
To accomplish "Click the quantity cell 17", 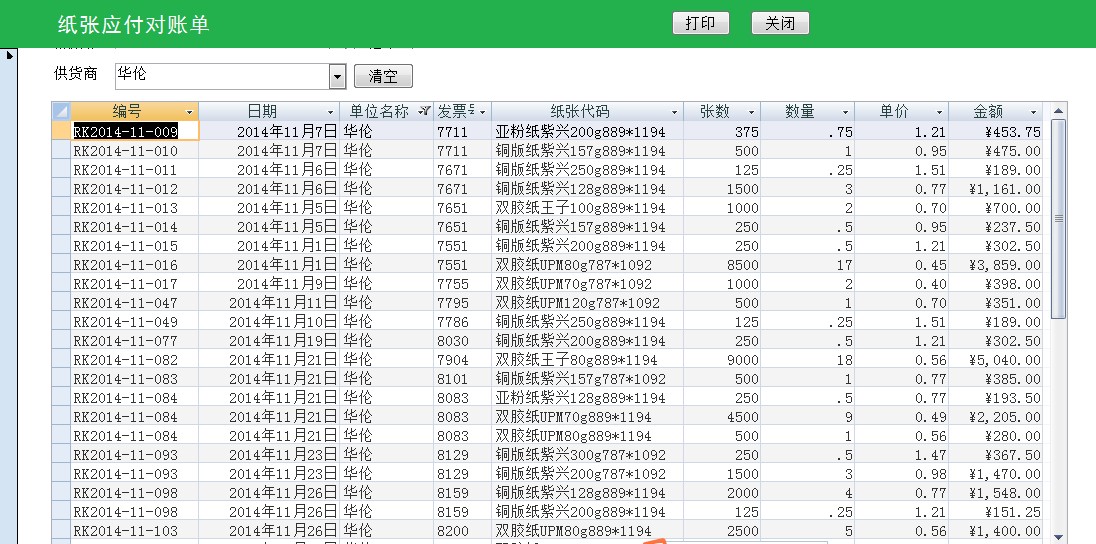I will (x=807, y=265).
